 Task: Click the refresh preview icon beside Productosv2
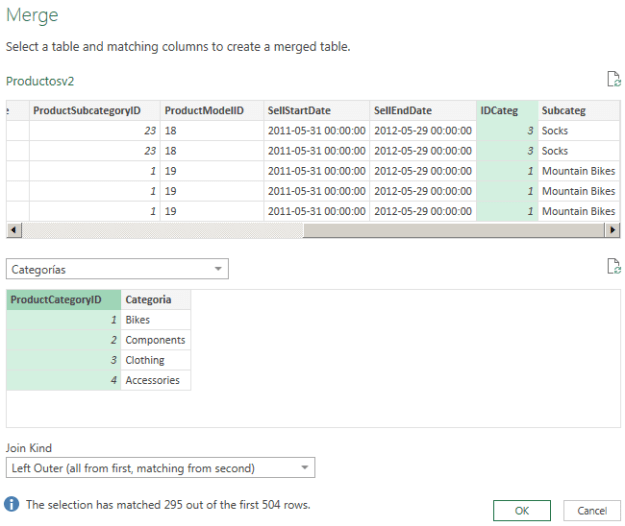[613, 80]
